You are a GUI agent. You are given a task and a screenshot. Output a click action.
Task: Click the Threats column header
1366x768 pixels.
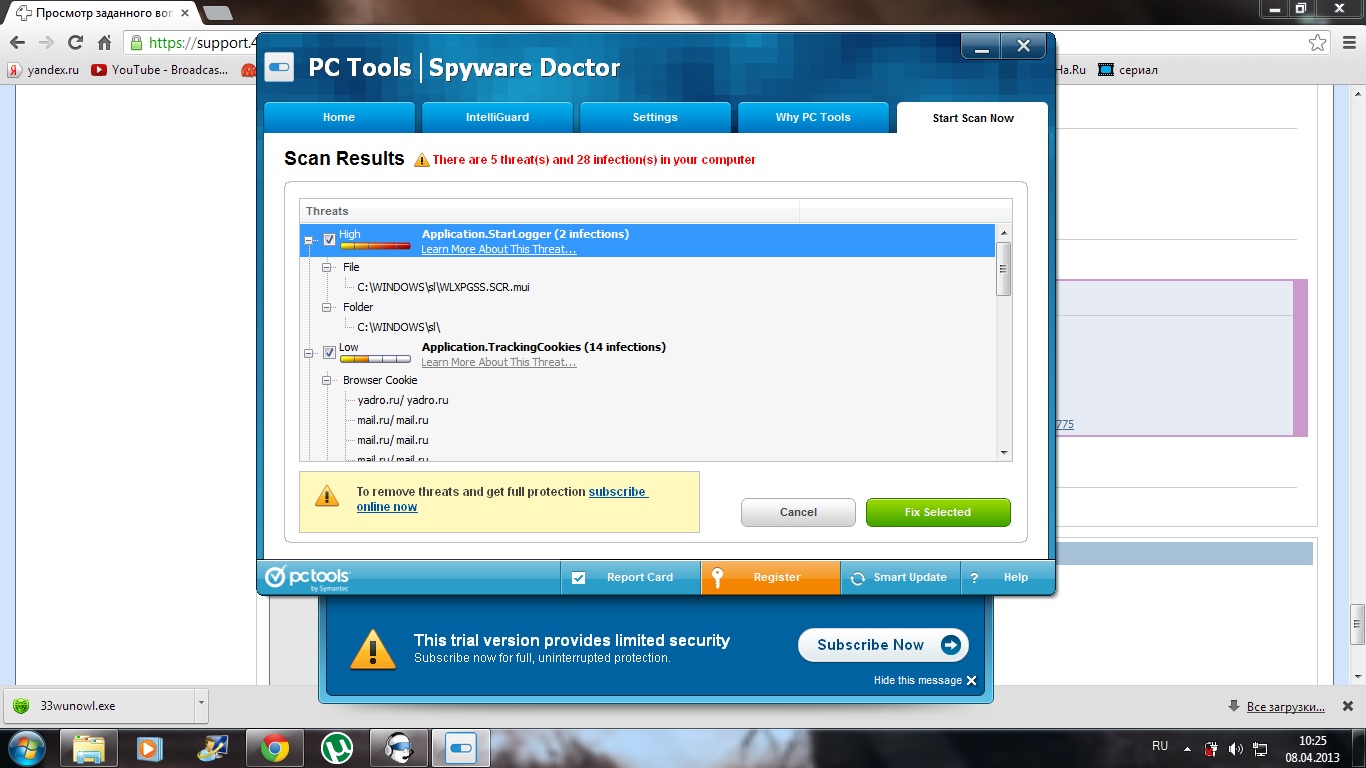[550, 211]
